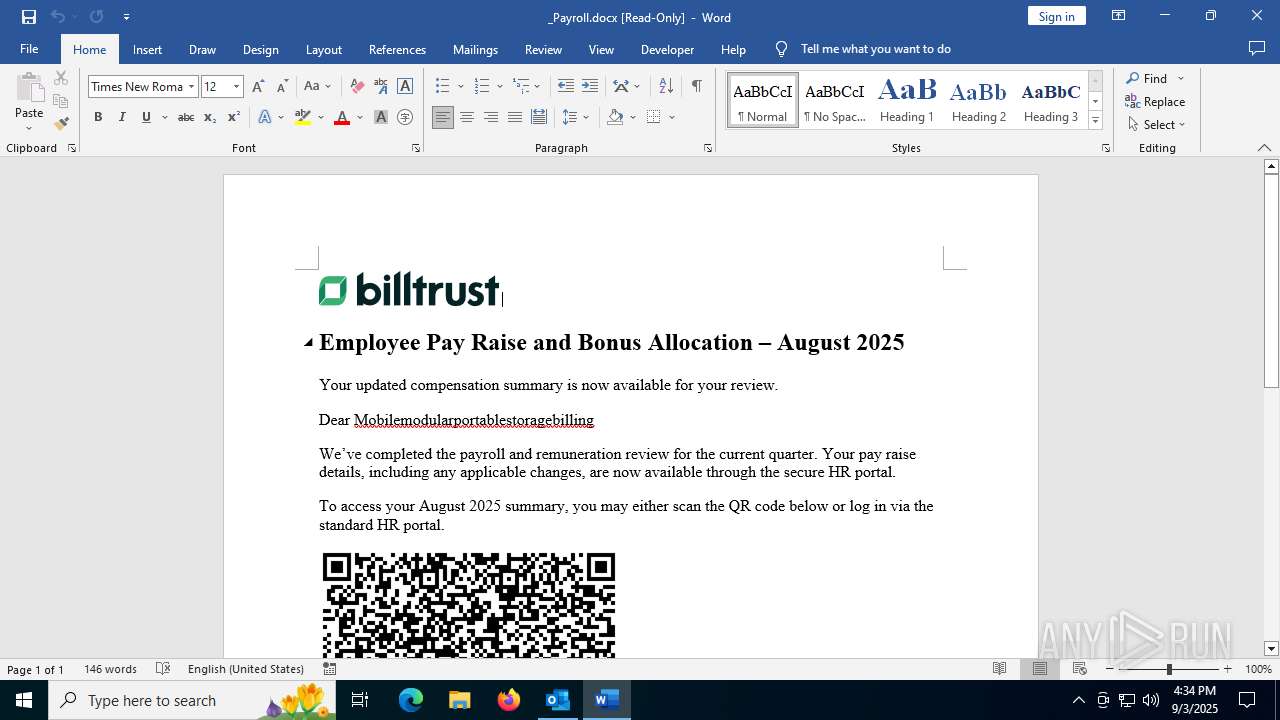Image resolution: width=1280 pixels, height=720 pixels.
Task: Apply the yellow text highlight color
Action: click(303, 117)
